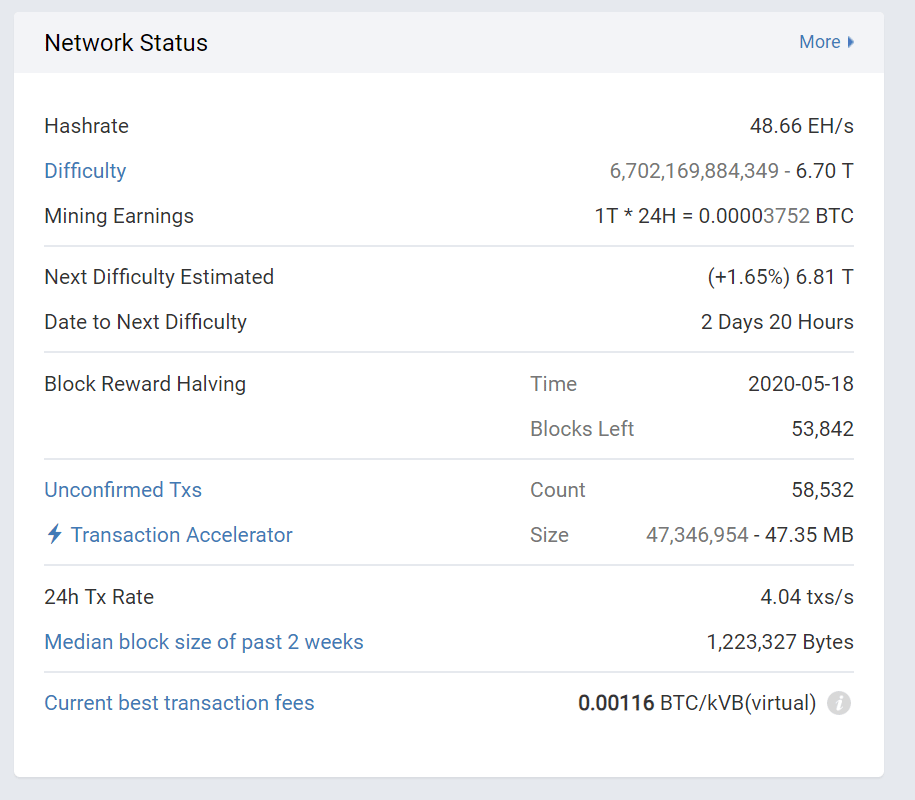Select the size value 47,346,954 - 47.35 MB
The width and height of the screenshot is (915, 800).
750,535
